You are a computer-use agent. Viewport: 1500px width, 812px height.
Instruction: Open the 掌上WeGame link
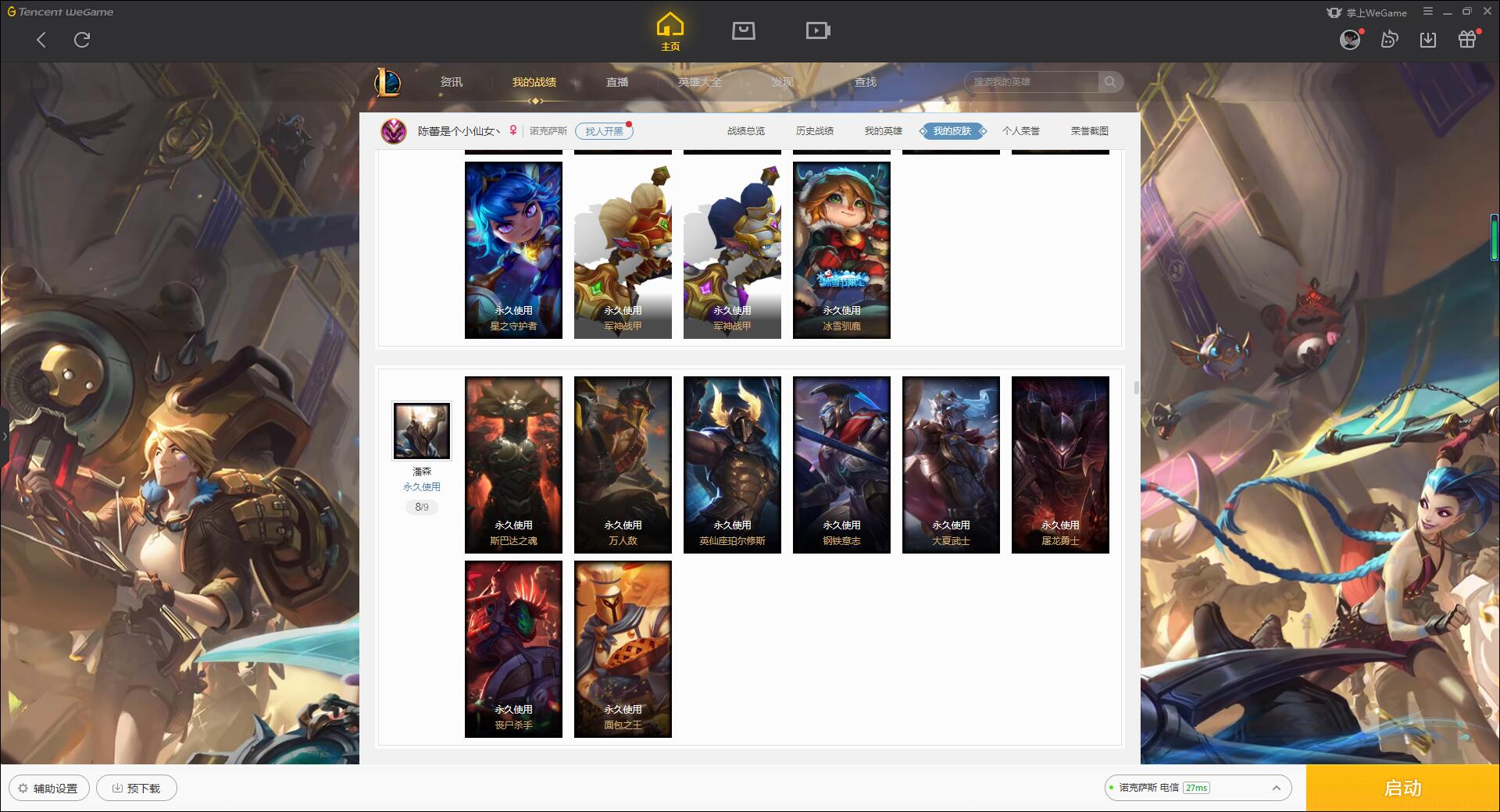(x=1366, y=12)
